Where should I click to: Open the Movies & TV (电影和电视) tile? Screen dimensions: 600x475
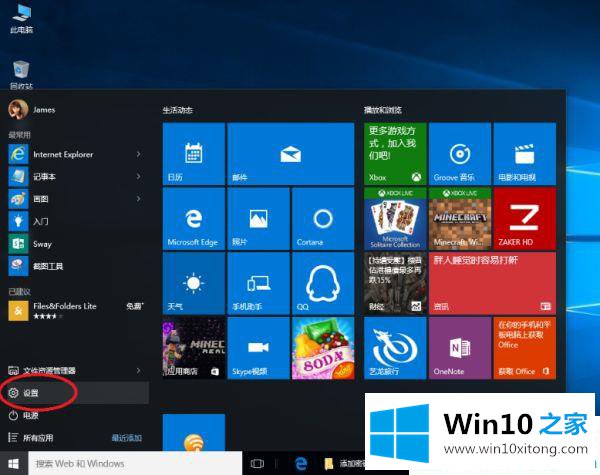(x=524, y=154)
